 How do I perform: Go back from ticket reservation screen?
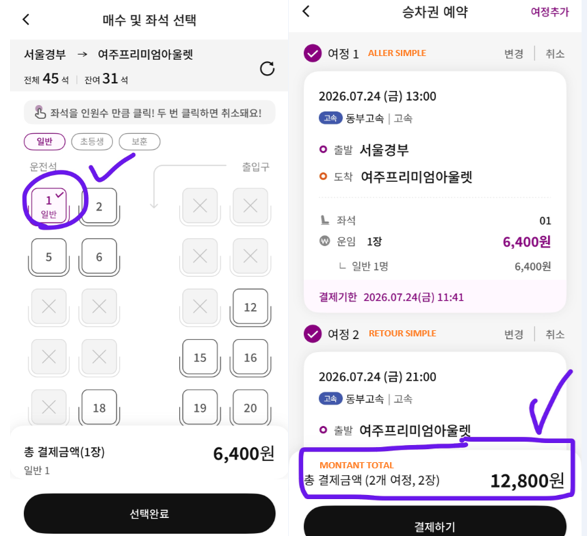306,11
